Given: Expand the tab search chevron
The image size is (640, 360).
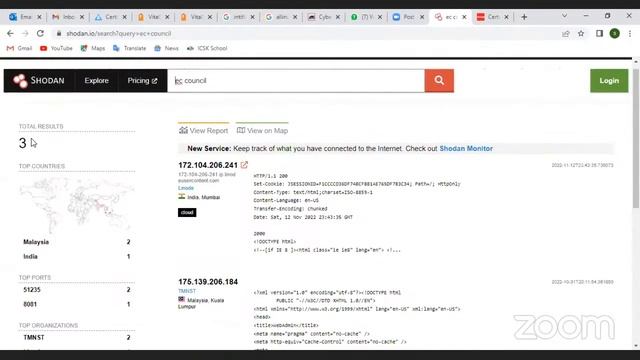Looking at the screenshot, I should (x=564, y=16).
